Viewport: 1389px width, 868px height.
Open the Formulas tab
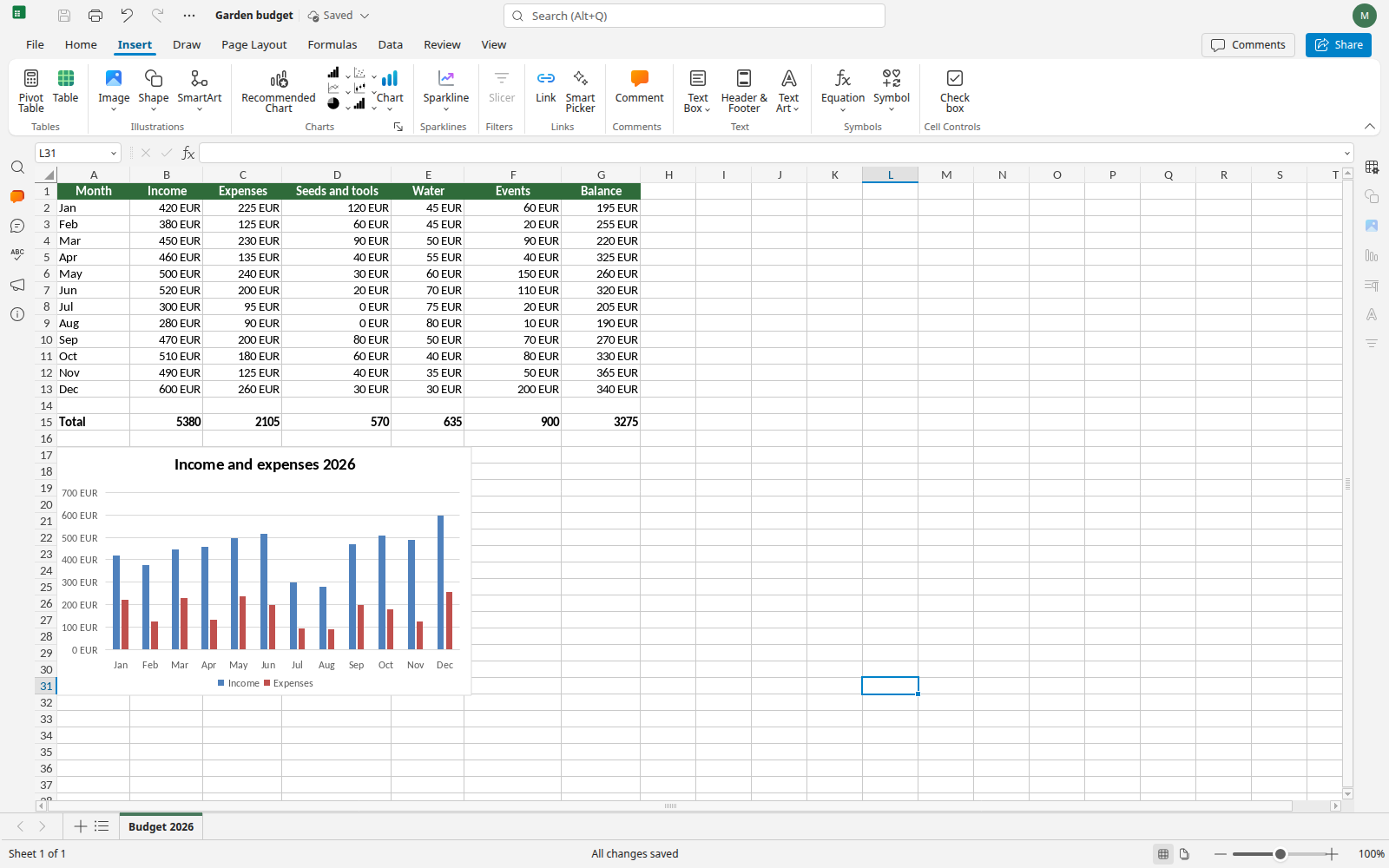click(332, 45)
